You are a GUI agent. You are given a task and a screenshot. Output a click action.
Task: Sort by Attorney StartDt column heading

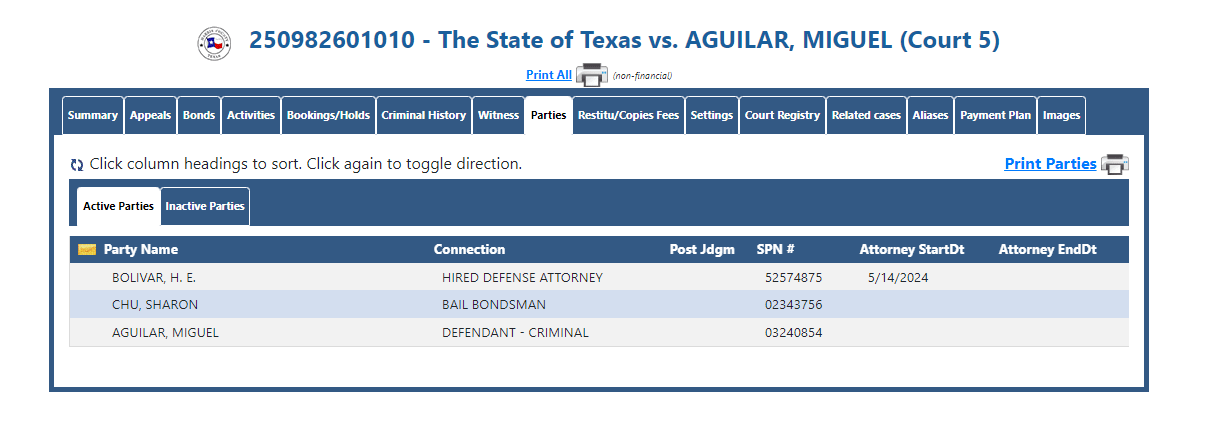point(912,250)
